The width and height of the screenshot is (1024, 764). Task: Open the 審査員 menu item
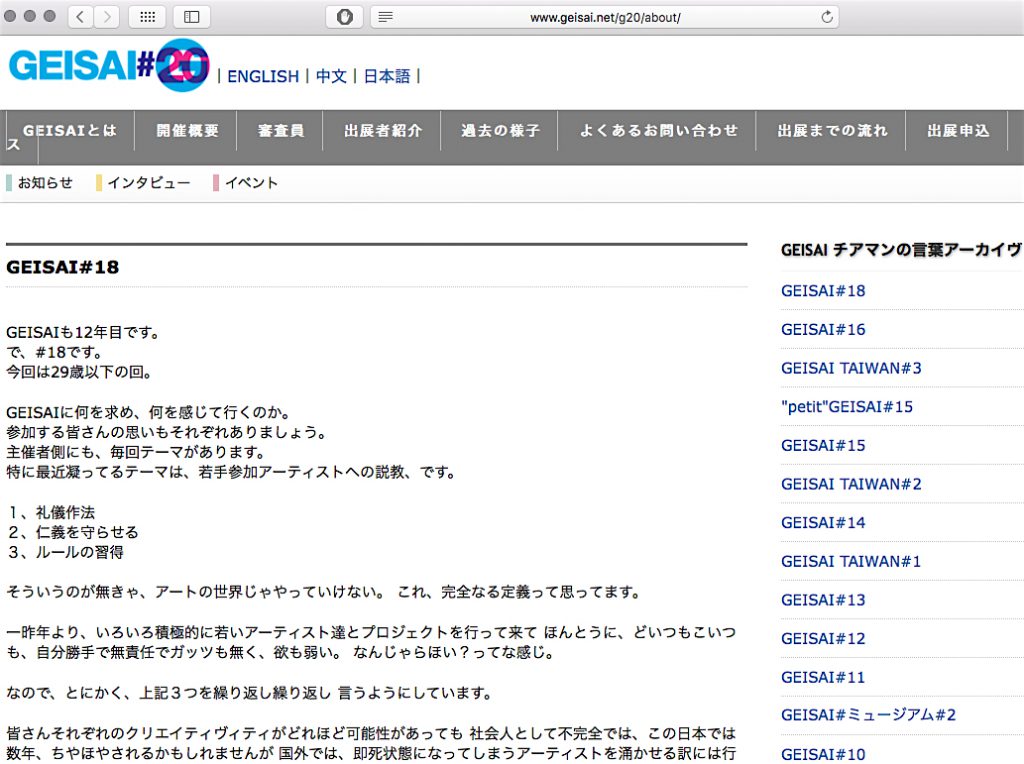[281, 131]
